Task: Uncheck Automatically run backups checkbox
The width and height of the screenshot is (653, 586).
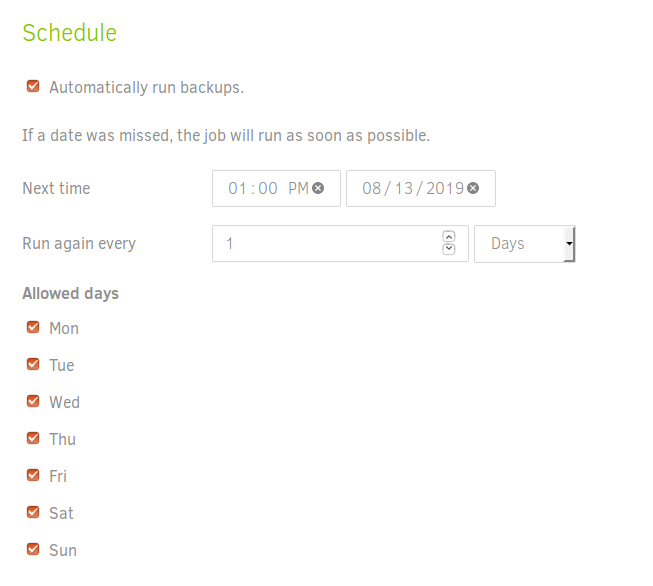Action: [33, 87]
